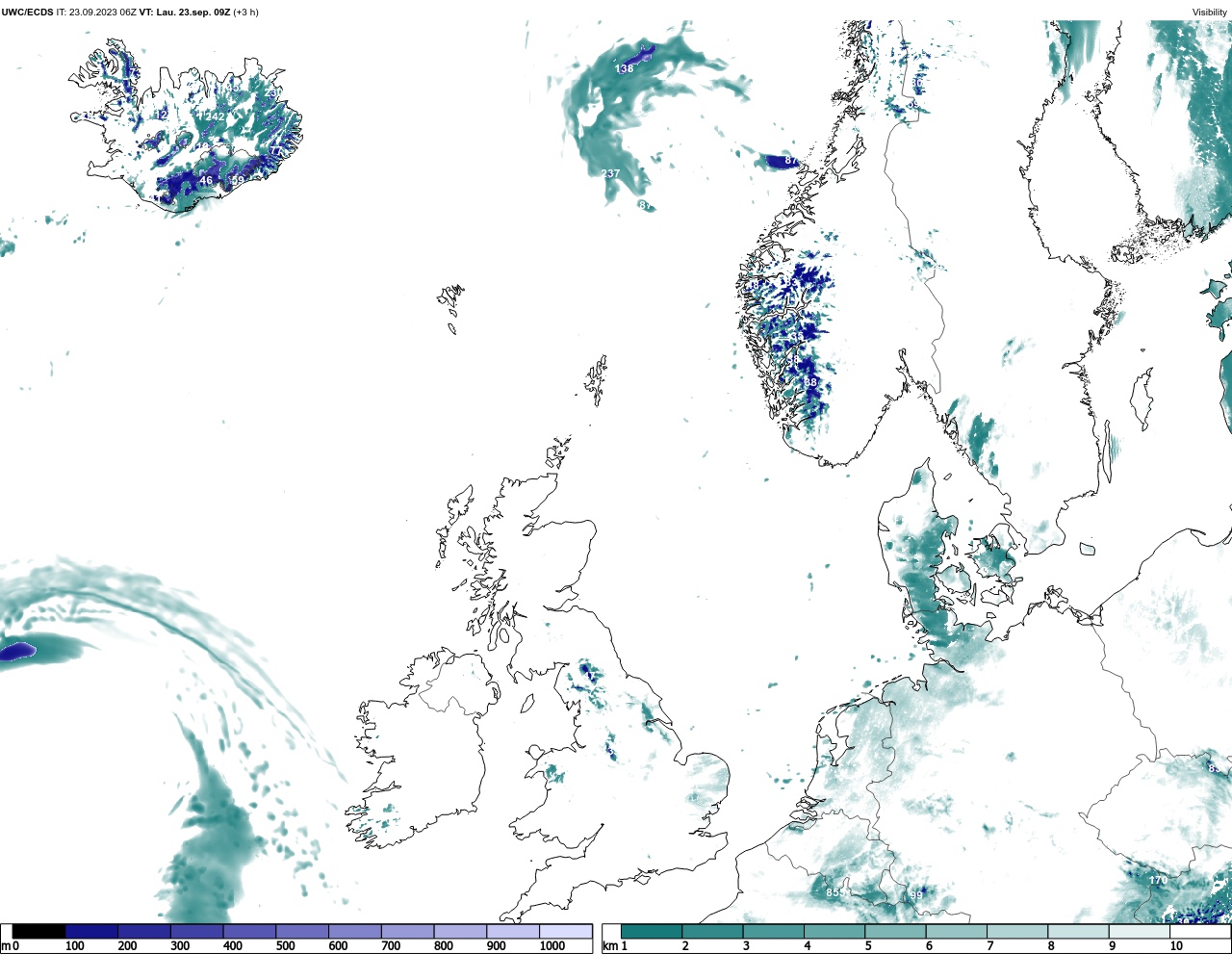Image resolution: width=1232 pixels, height=954 pixels.
Task: Click the '500' tick label in meter legend
Action: click(x=285, y=947)
